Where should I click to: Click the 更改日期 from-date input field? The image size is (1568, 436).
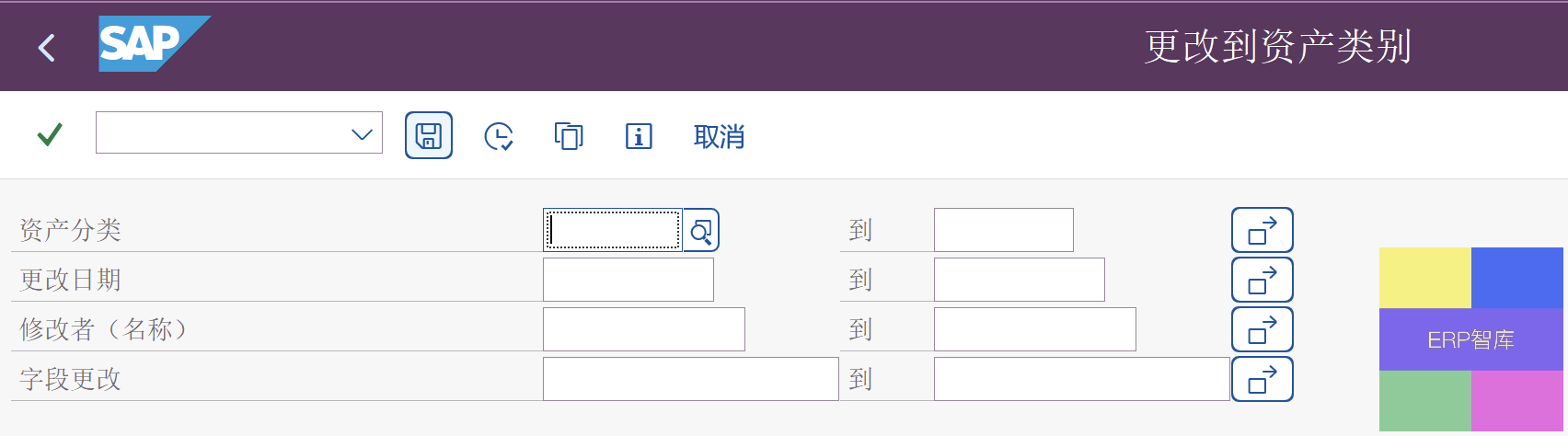click(628, 280)
